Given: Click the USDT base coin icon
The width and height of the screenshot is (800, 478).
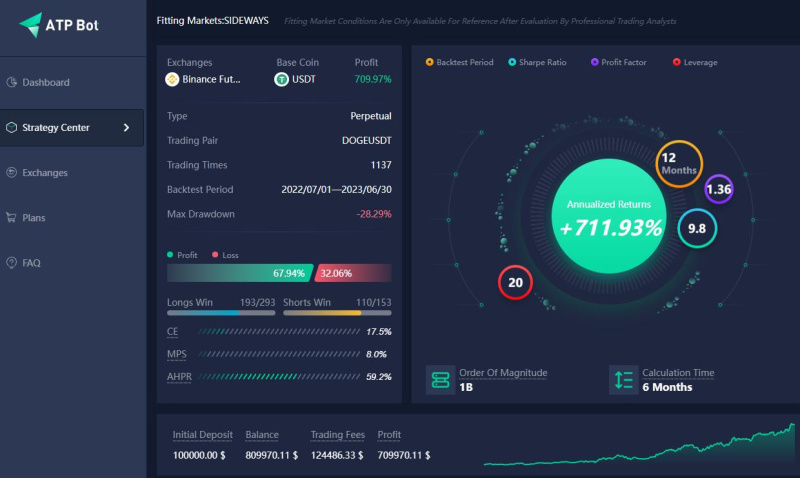Looking at the screenshot, I should 282,80.
